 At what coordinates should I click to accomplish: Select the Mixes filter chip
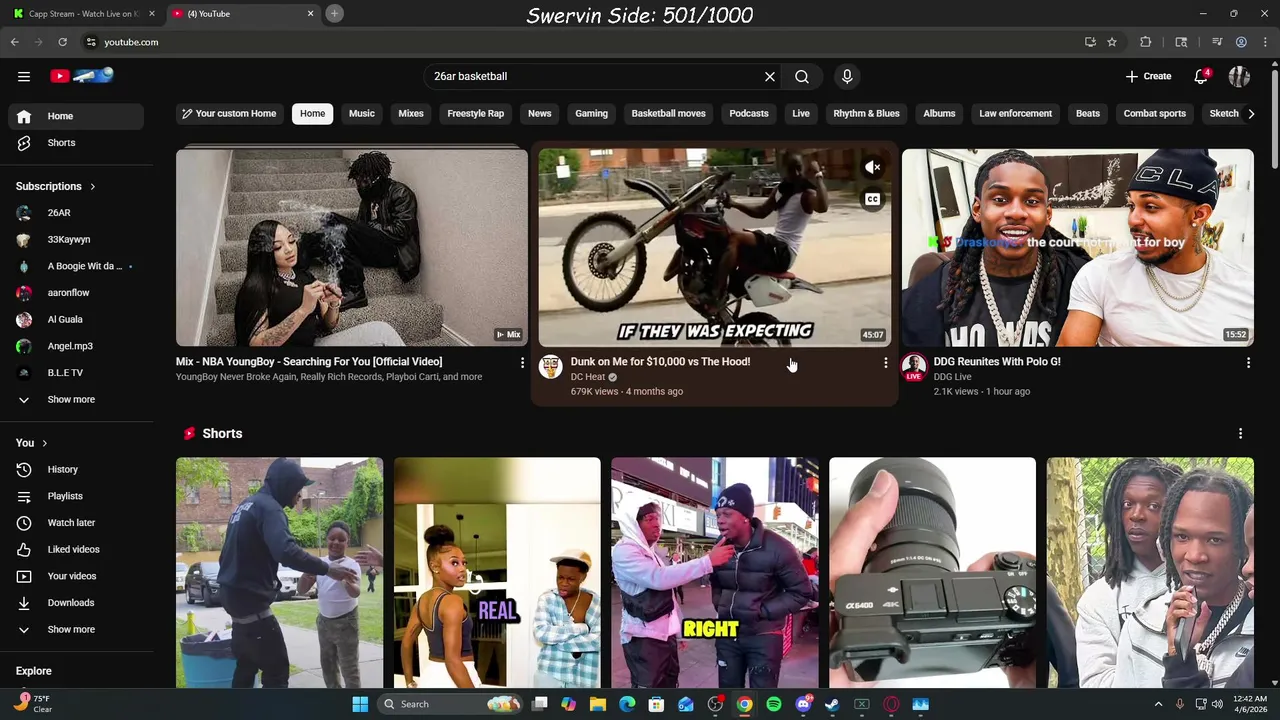[x=411, y=114]
